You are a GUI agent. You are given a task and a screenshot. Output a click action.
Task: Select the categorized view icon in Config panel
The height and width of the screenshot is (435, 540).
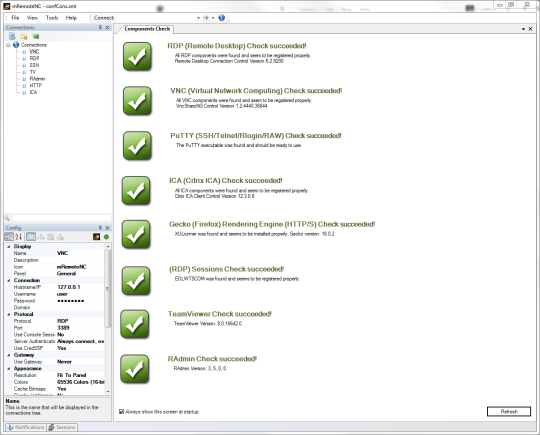coord(9,237)
